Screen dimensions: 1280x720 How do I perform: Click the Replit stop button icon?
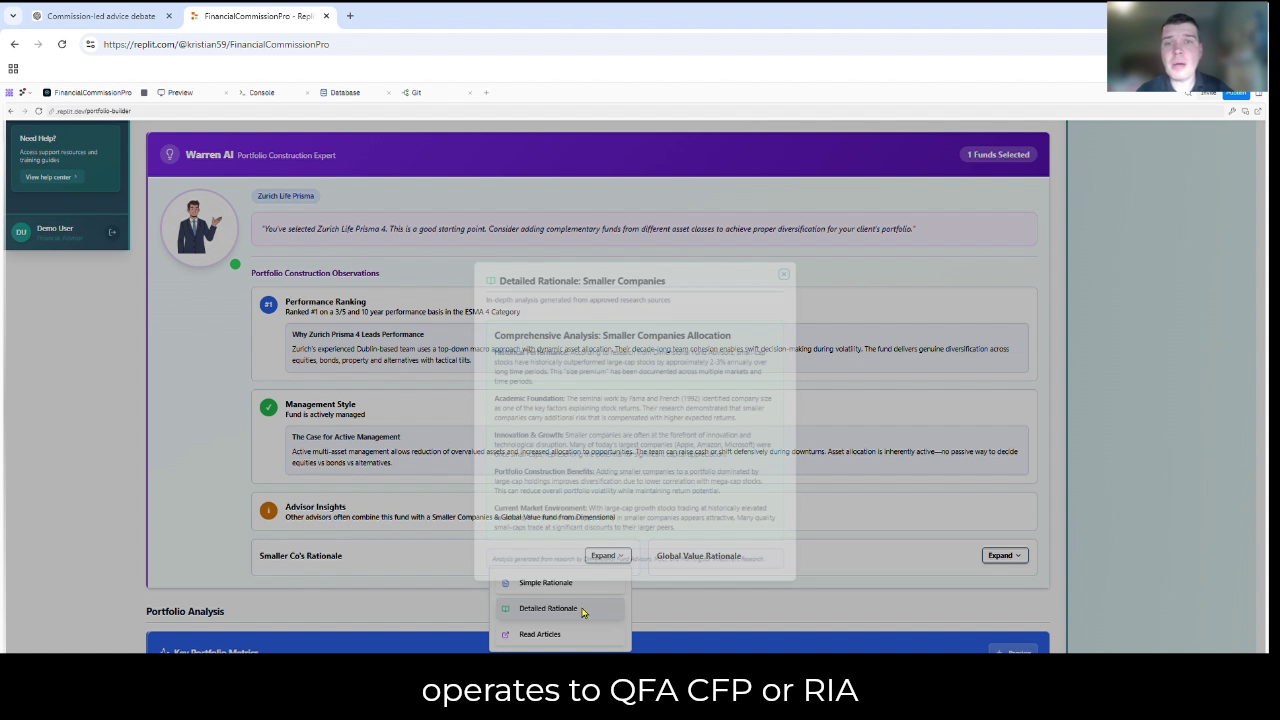coord(144,93)
